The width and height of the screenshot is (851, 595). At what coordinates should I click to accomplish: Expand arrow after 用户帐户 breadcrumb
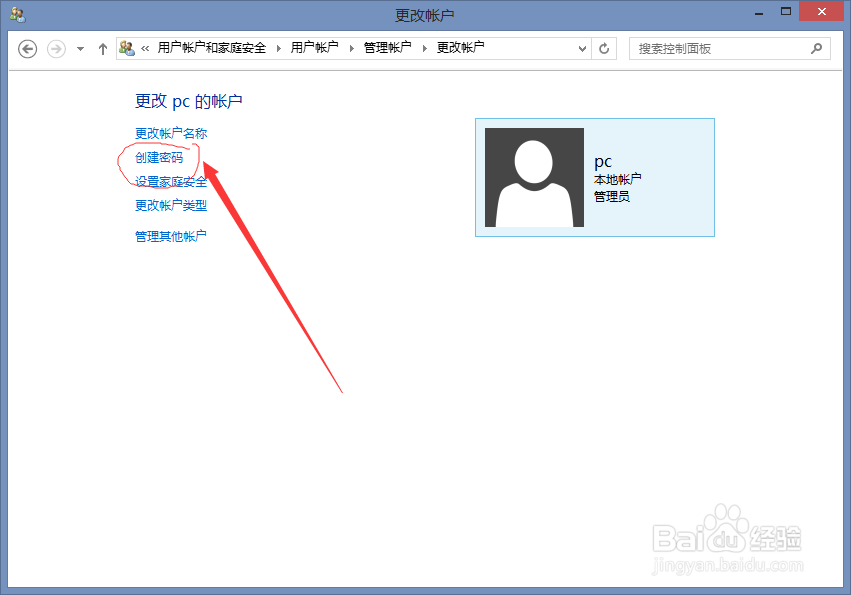(352, 48)
